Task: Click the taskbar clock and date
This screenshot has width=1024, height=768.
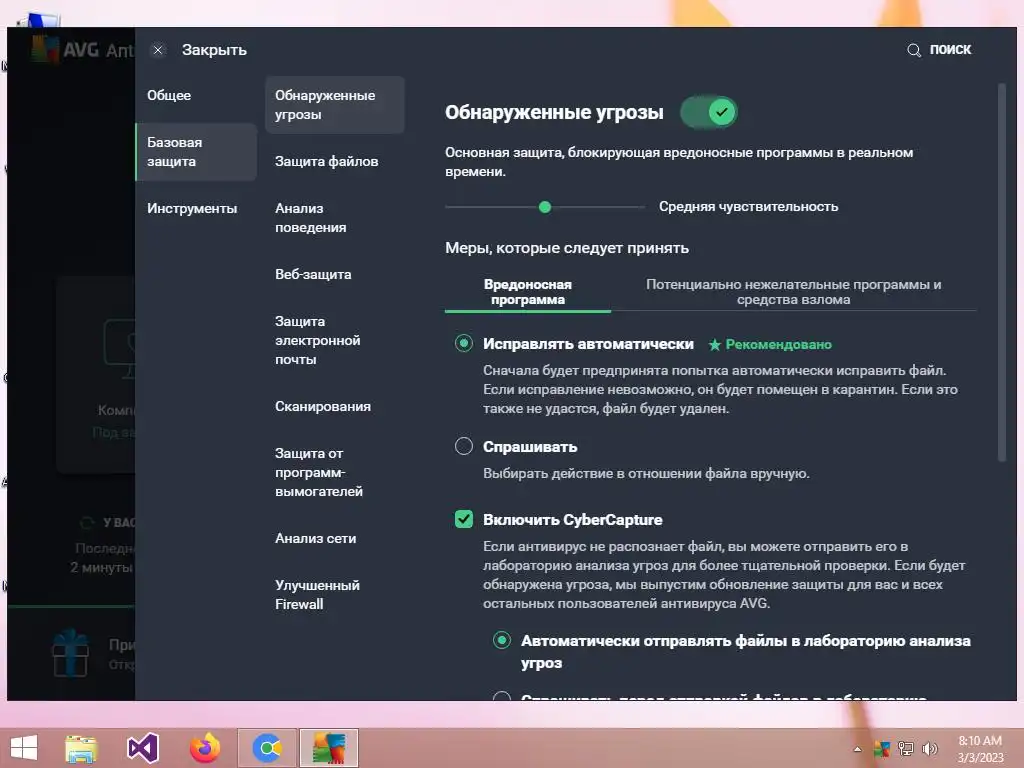Action: coord(980,749)
